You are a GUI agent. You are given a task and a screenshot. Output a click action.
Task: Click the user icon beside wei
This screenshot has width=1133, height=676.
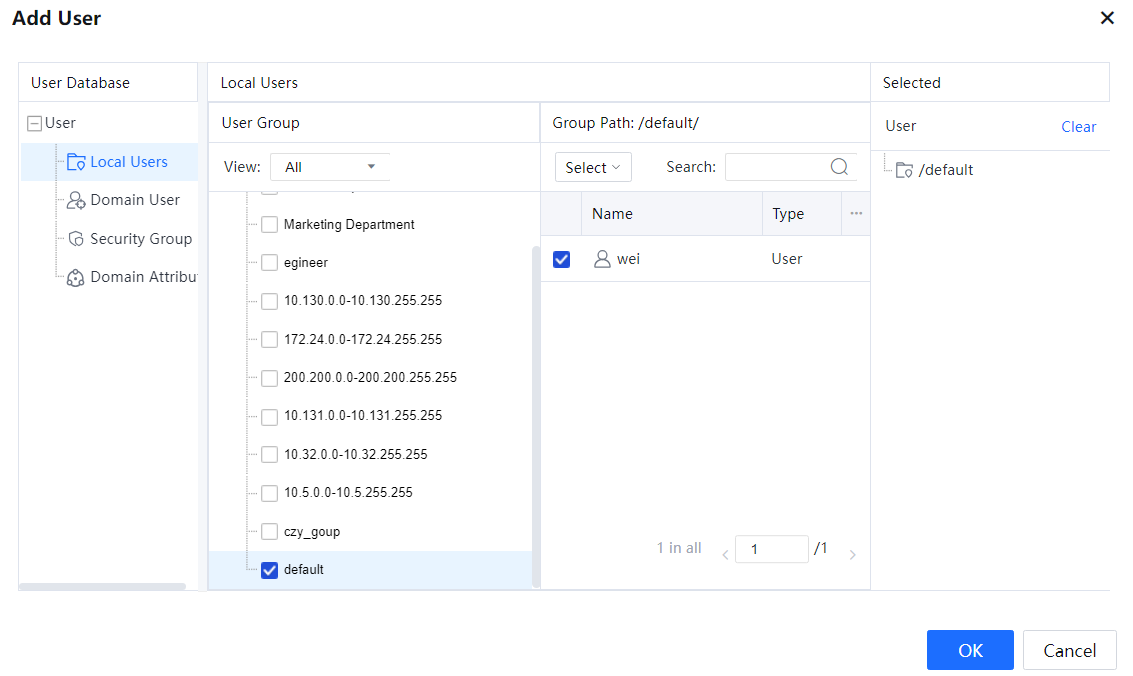click(602, 259)
